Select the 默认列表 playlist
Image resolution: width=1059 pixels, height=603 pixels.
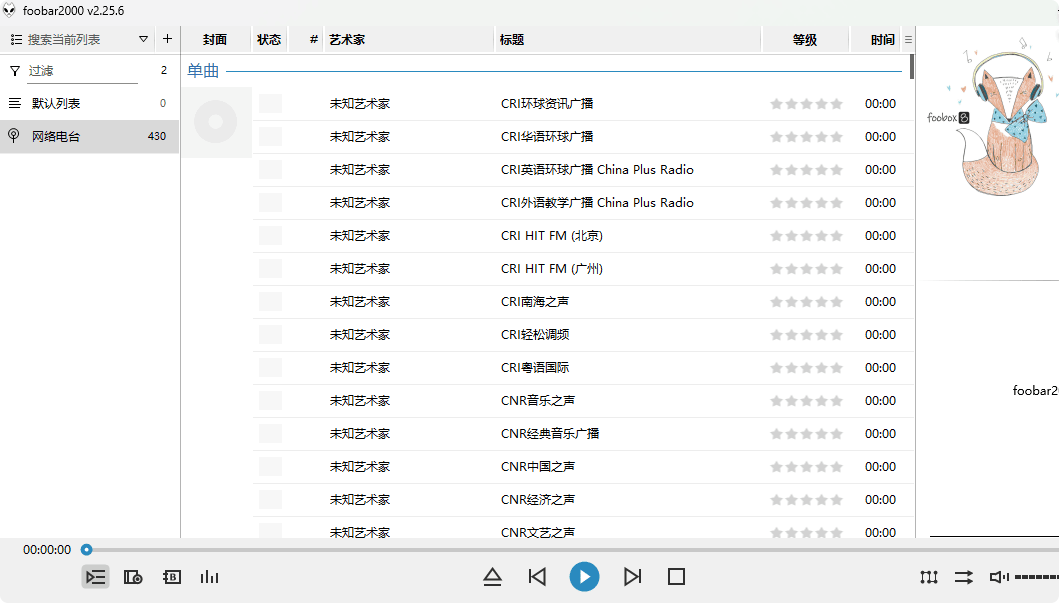89,103
